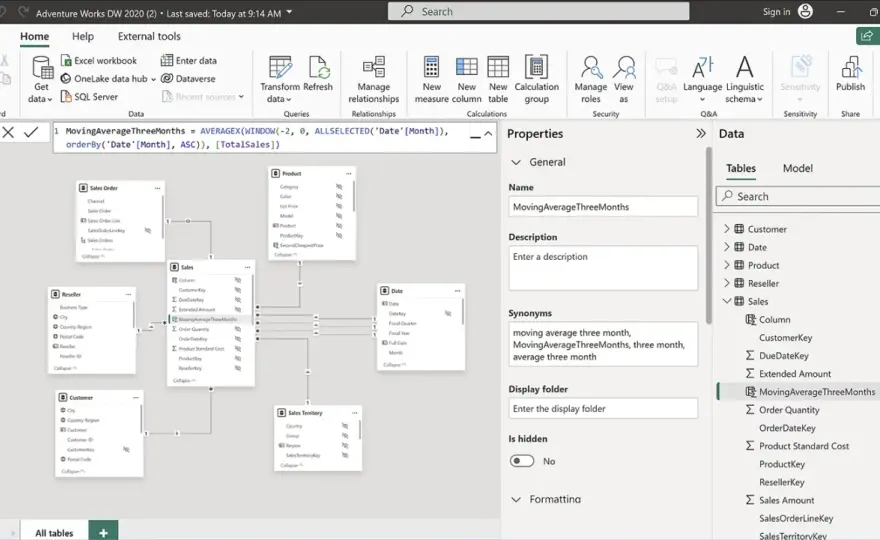Open Date table card ellipsis menu

(457, 291)
